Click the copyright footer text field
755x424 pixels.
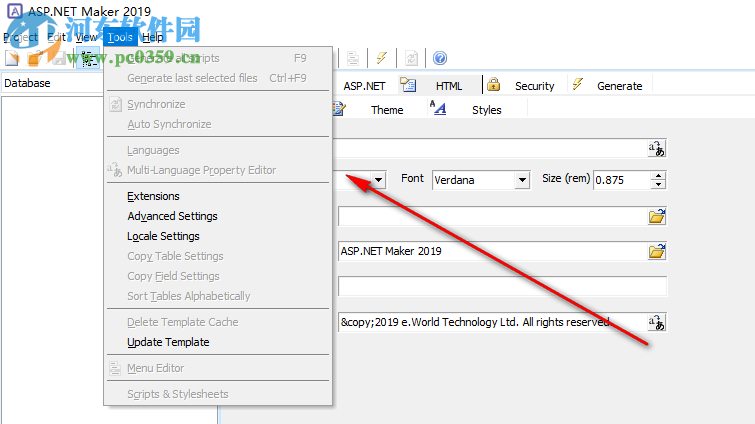tap(493, 322)
